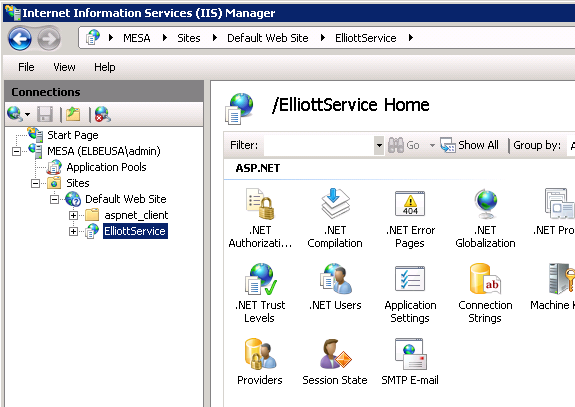Viewport: 575px width, 407px height.
Task: Open the View menu
Action: [64, 67]
